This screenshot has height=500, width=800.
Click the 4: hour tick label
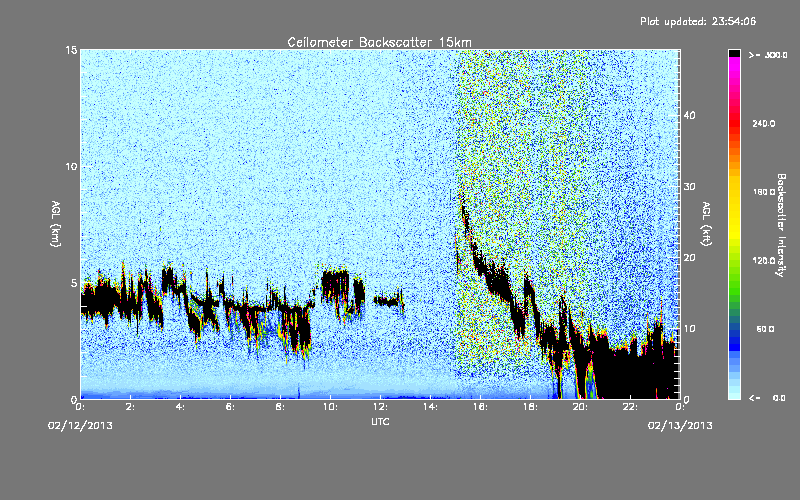click(x=181, y=407)
